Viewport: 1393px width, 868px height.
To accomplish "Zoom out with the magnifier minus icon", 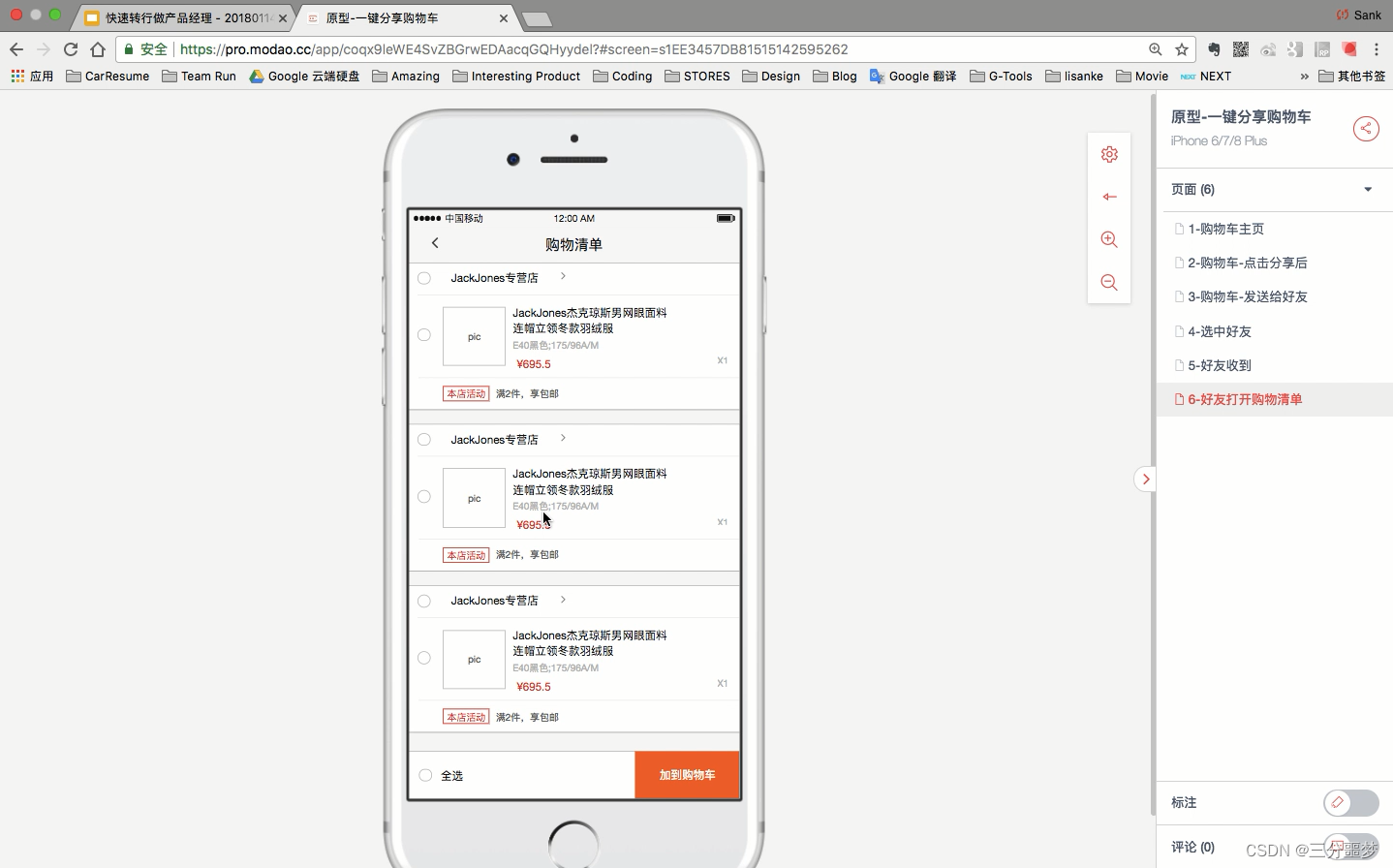I will (1109, 282).
